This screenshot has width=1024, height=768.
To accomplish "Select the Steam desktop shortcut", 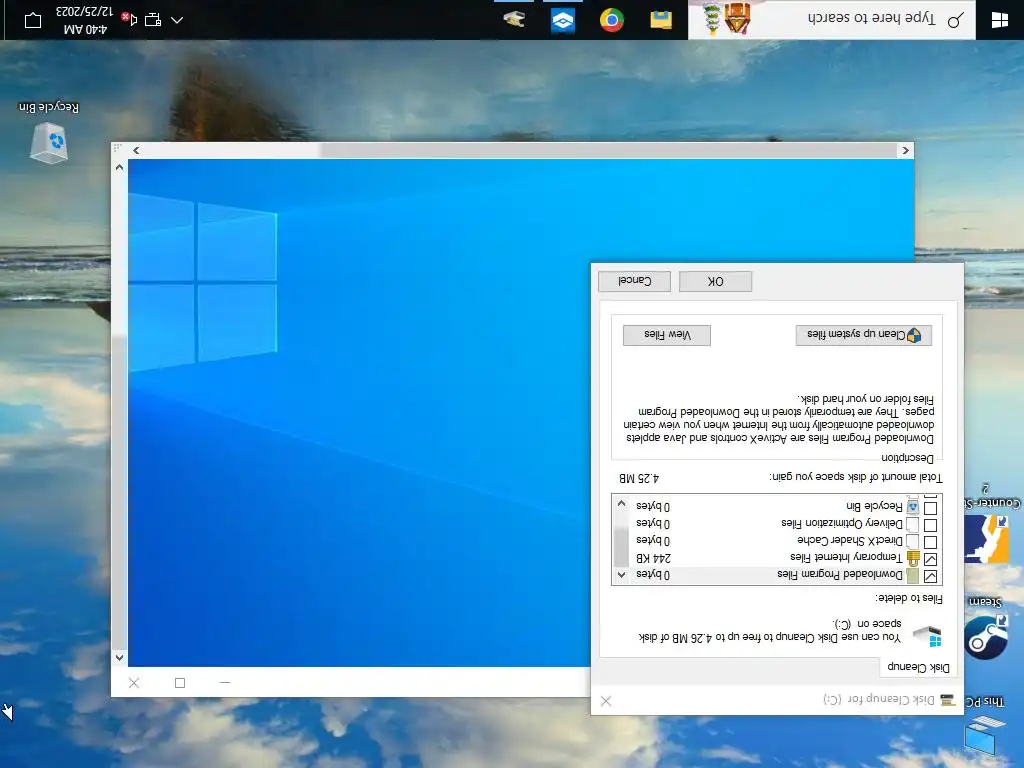I will (985, 630).
